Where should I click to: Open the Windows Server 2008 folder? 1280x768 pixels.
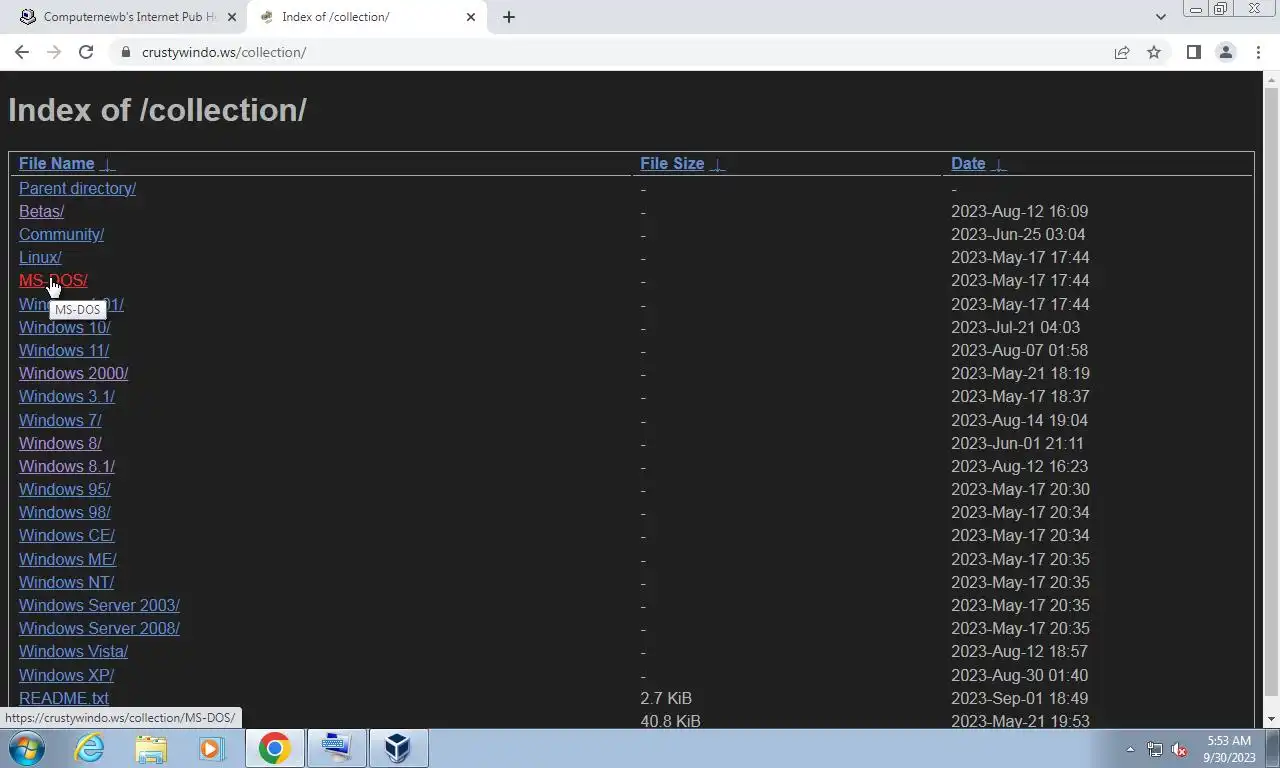click(x=99, y=628)
